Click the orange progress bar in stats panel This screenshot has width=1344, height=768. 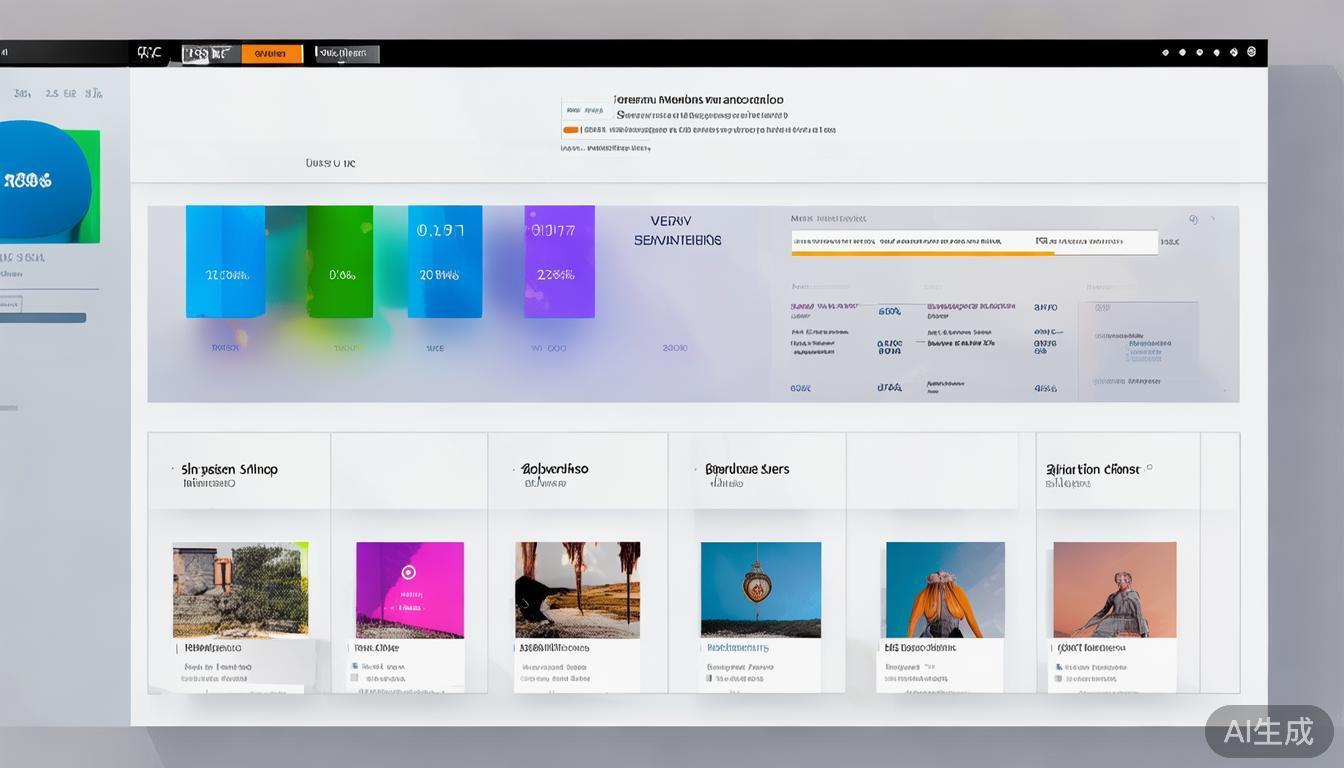[922, 253]
